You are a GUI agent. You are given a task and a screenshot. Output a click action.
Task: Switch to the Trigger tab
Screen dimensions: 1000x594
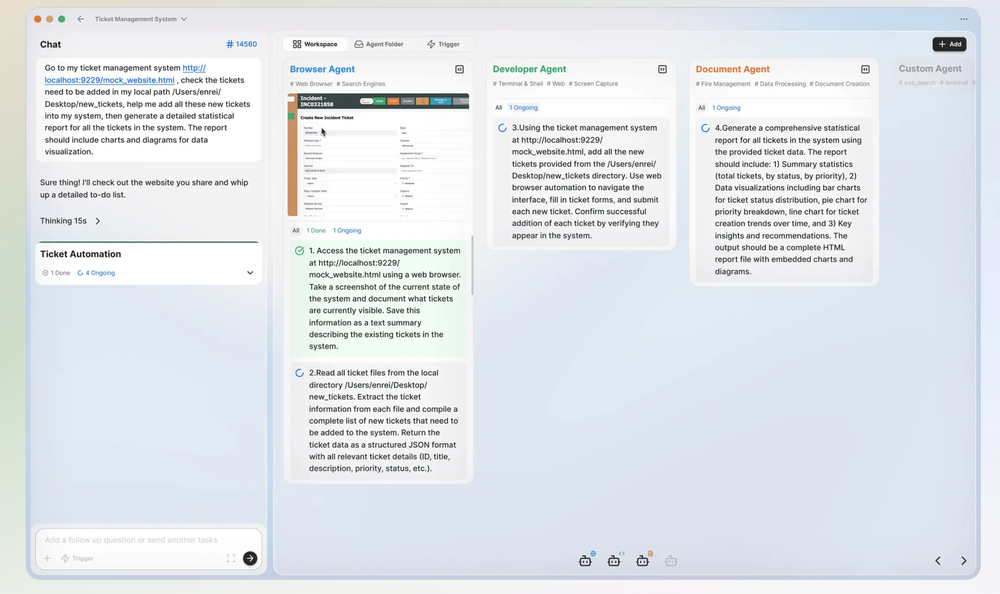point(445,44)
